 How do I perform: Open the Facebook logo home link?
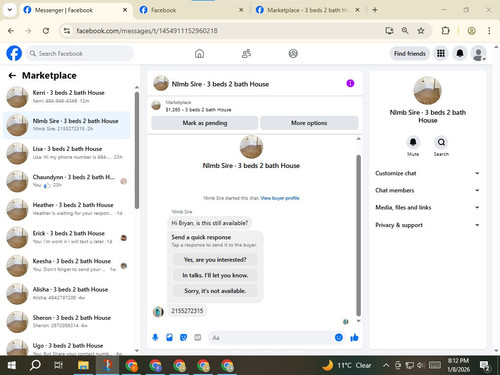pos(14,53)
